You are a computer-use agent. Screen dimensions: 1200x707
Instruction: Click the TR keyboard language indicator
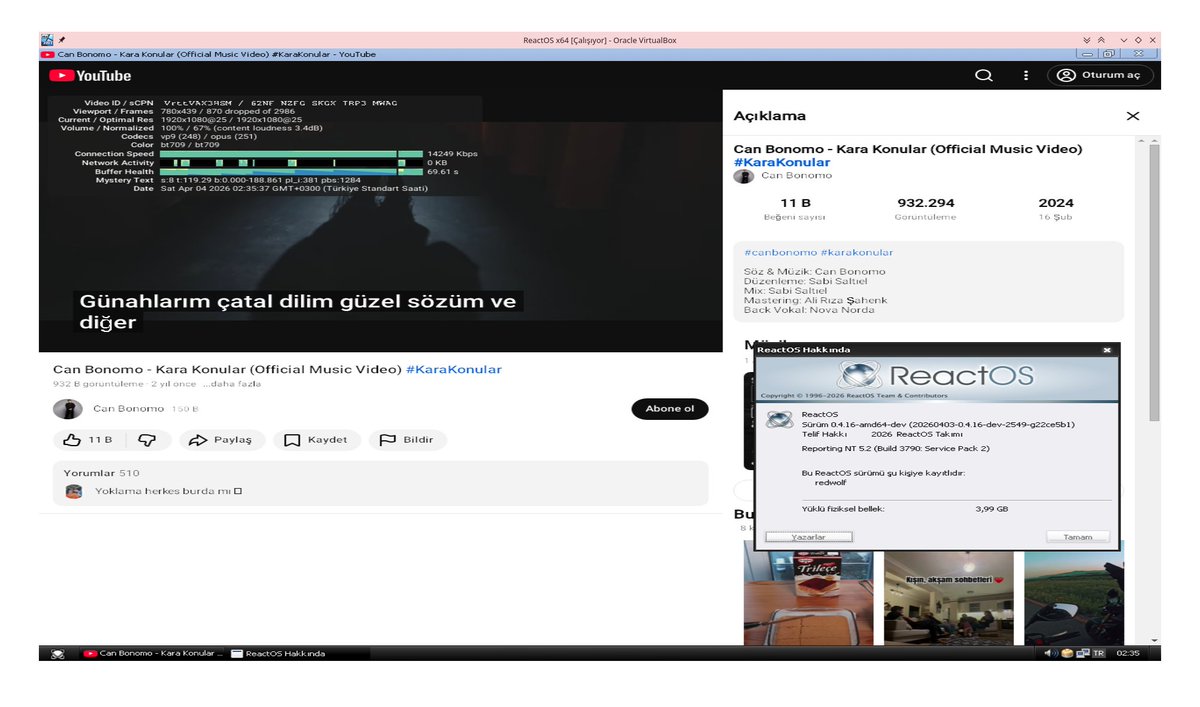[1098, 653]
